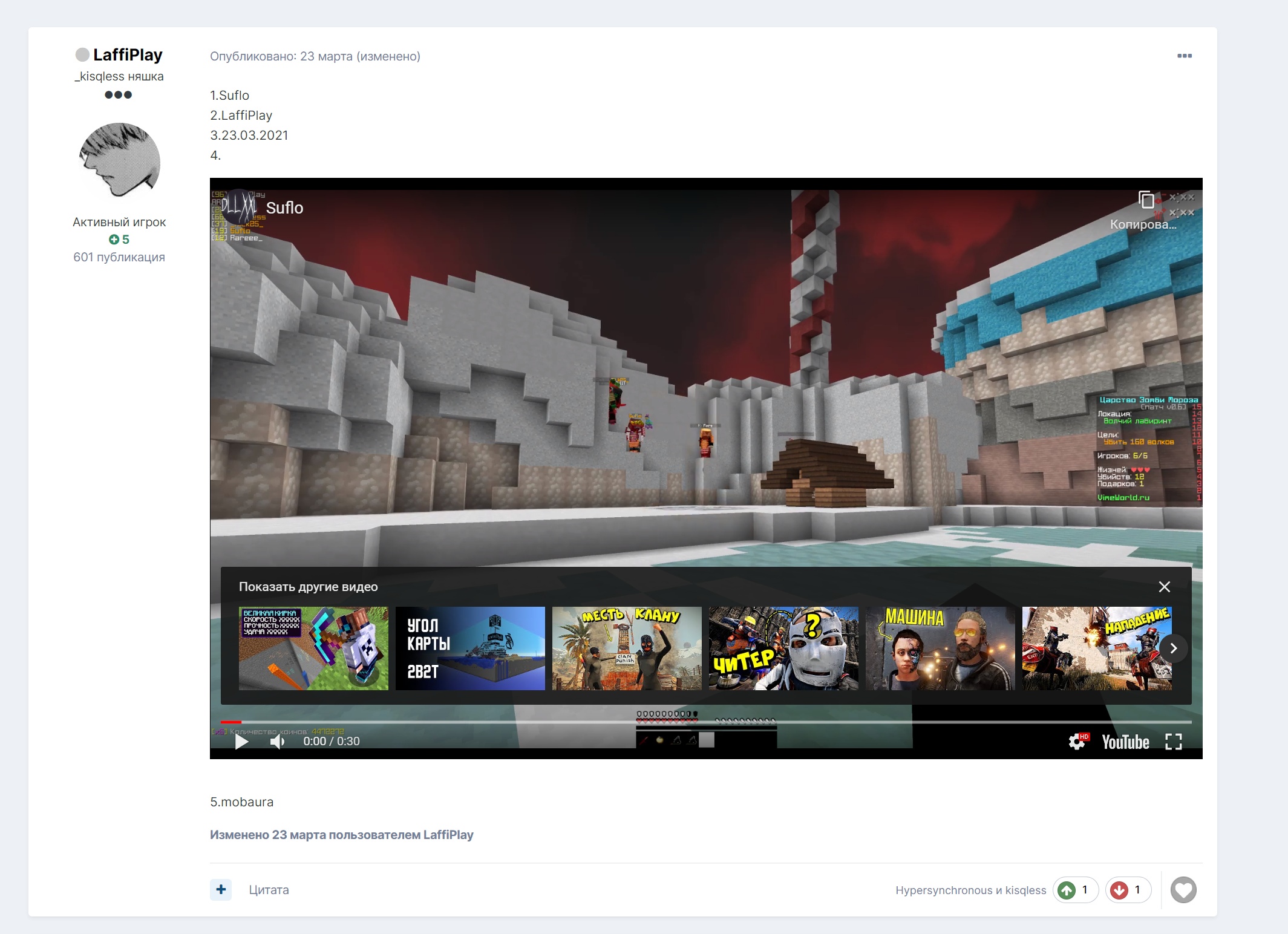View edit history Изменено 23 марта text
The image size is (1288, 934).
tap(341, 835)
